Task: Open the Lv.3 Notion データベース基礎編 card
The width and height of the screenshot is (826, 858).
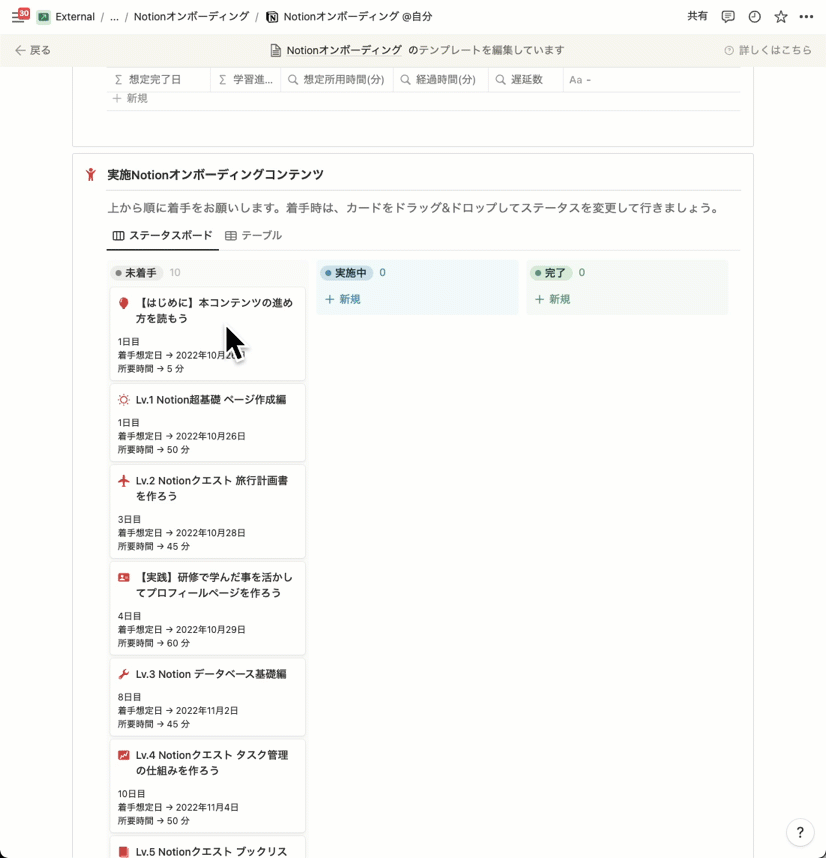Action: click(207, 698)
